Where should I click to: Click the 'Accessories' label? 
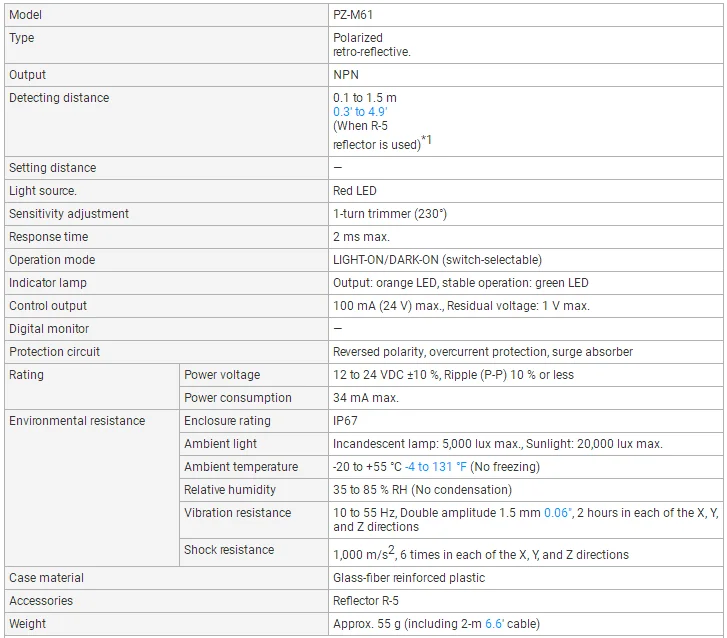coord(41,601)
